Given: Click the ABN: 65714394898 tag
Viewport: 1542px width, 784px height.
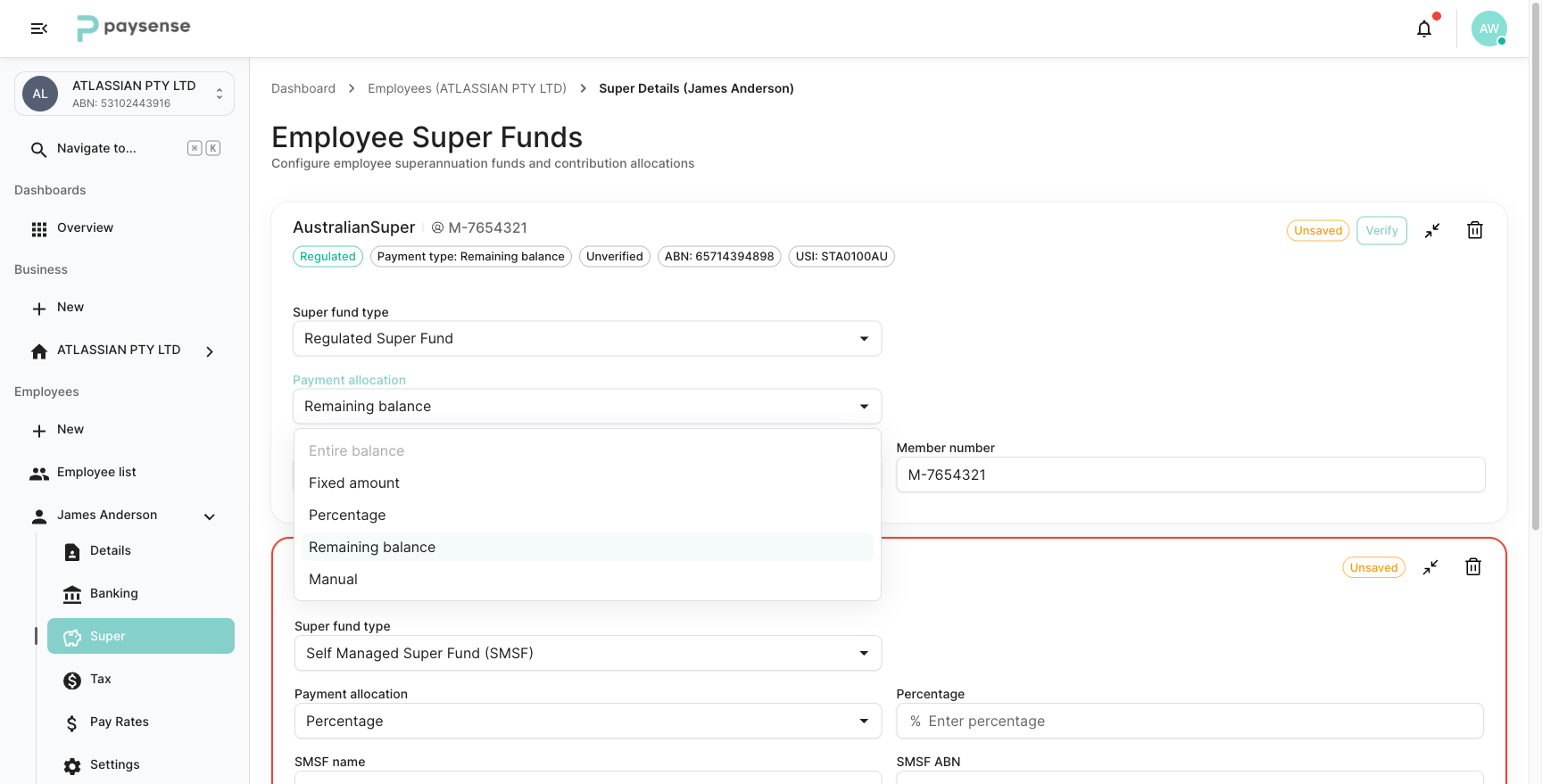Looking at the screenshot, I should 719,257.
